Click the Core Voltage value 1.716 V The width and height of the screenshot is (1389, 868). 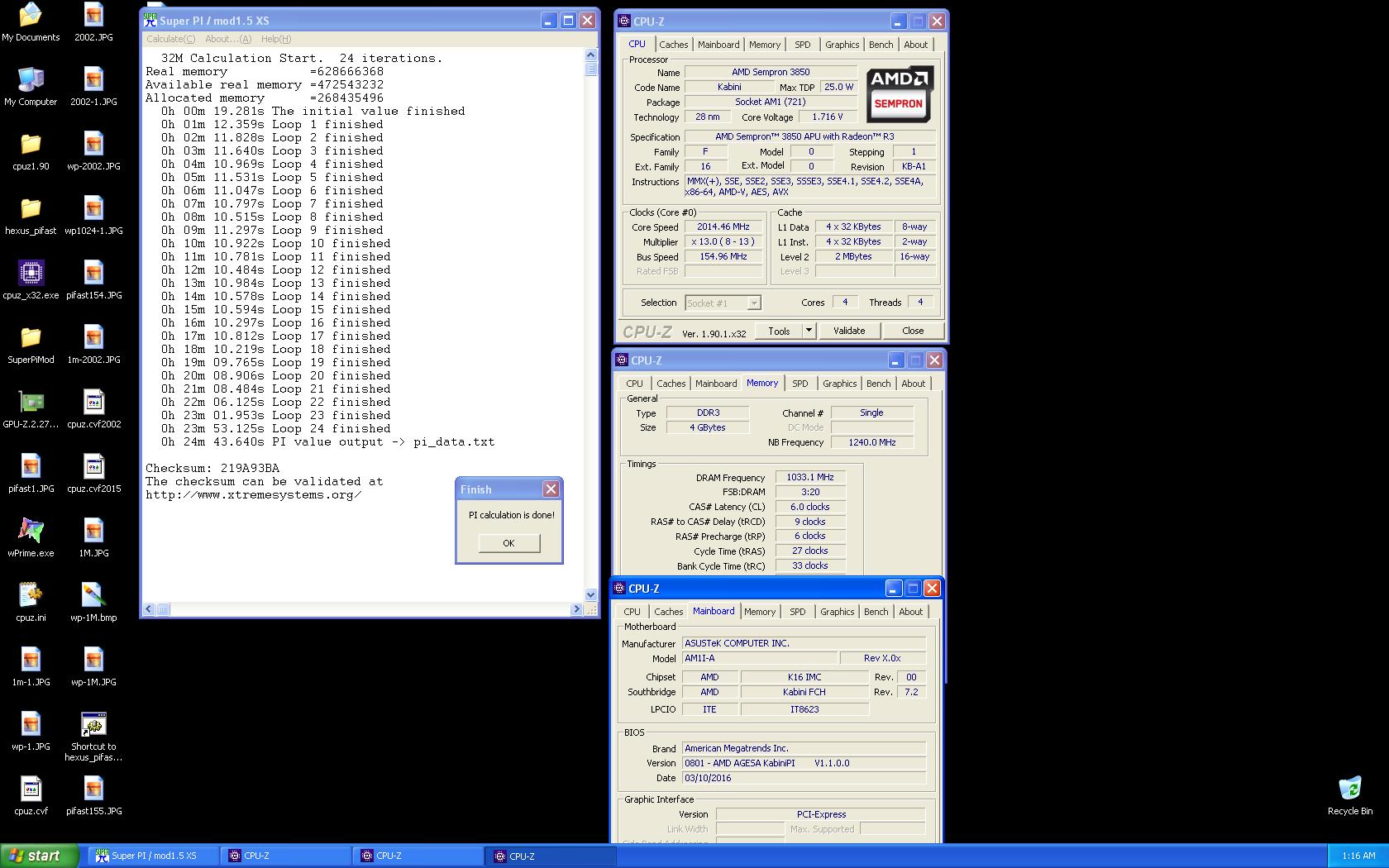[827, 117]
